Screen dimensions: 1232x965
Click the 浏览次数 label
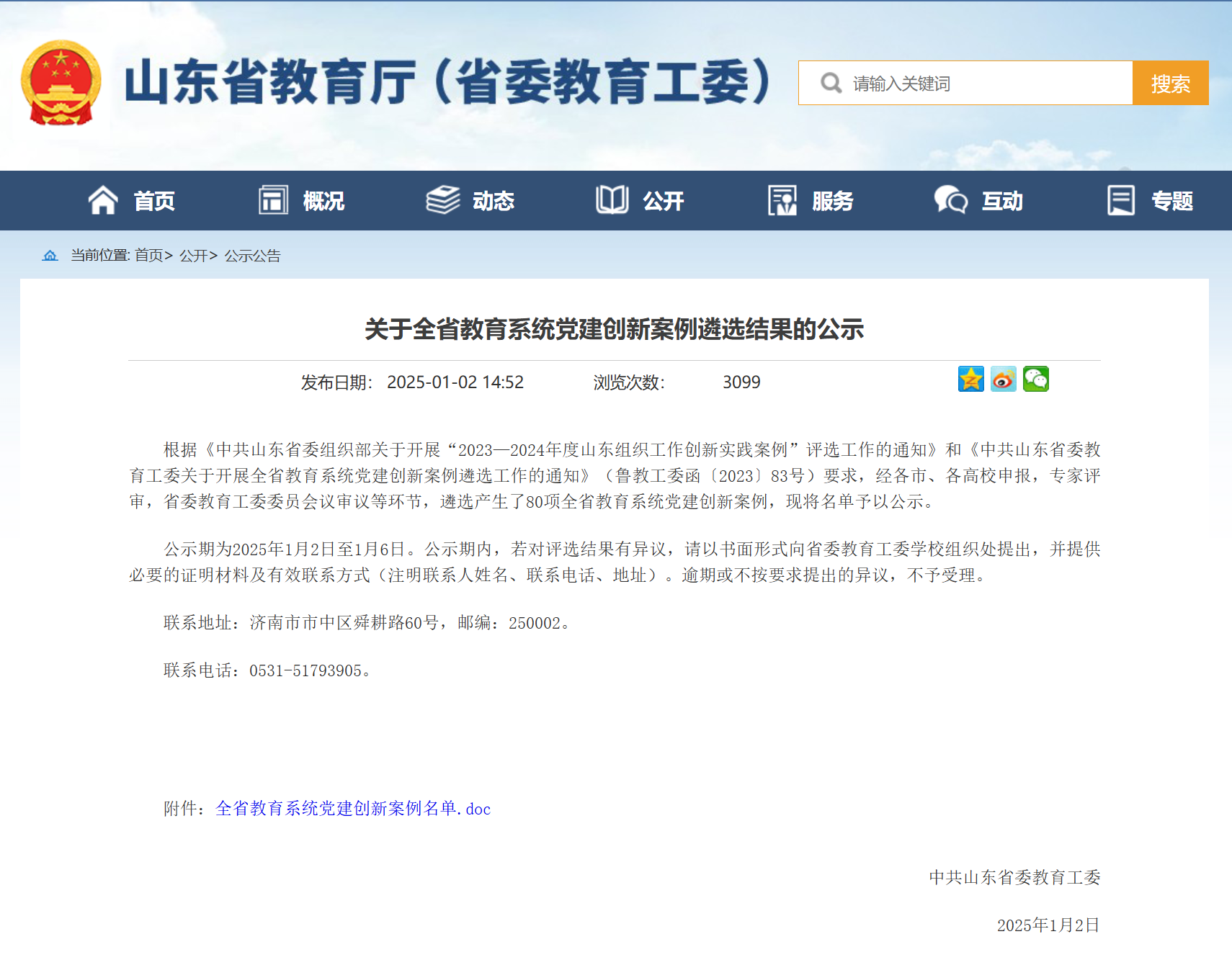(x=629, y=382)
